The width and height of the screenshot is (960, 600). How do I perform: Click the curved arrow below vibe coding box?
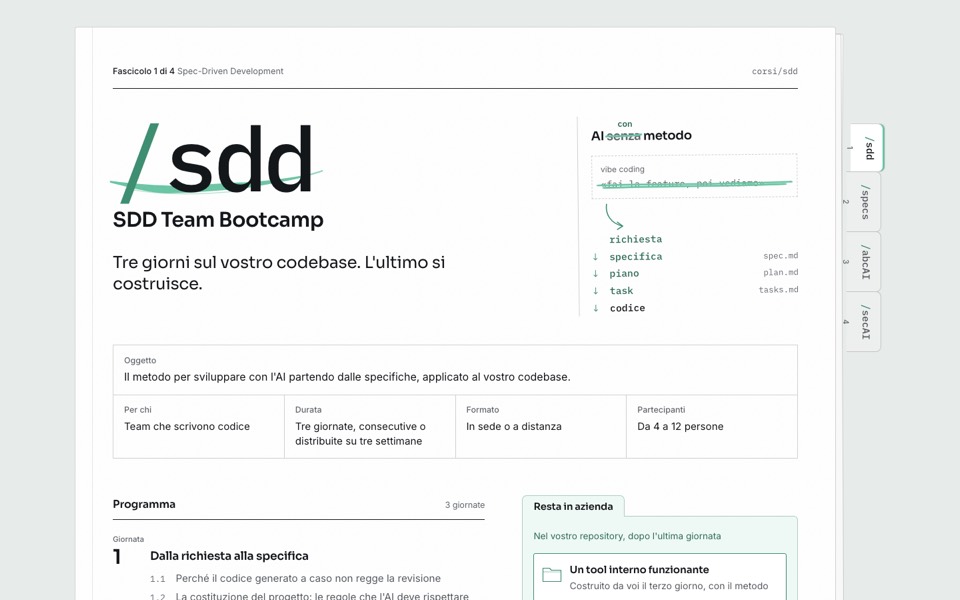point(613,217)
